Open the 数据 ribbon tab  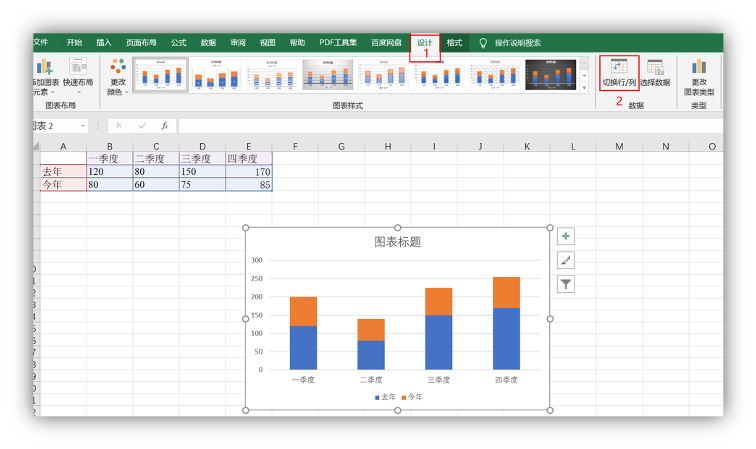click(208, 42)
